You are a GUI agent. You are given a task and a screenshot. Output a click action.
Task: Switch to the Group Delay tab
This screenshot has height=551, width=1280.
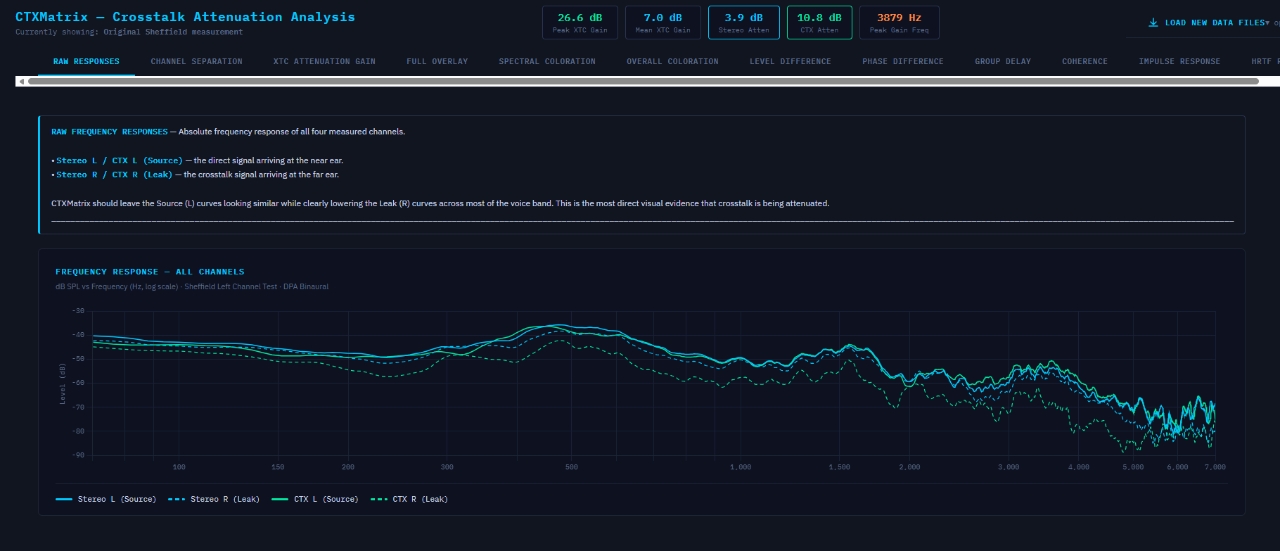tap(1003, 61)
